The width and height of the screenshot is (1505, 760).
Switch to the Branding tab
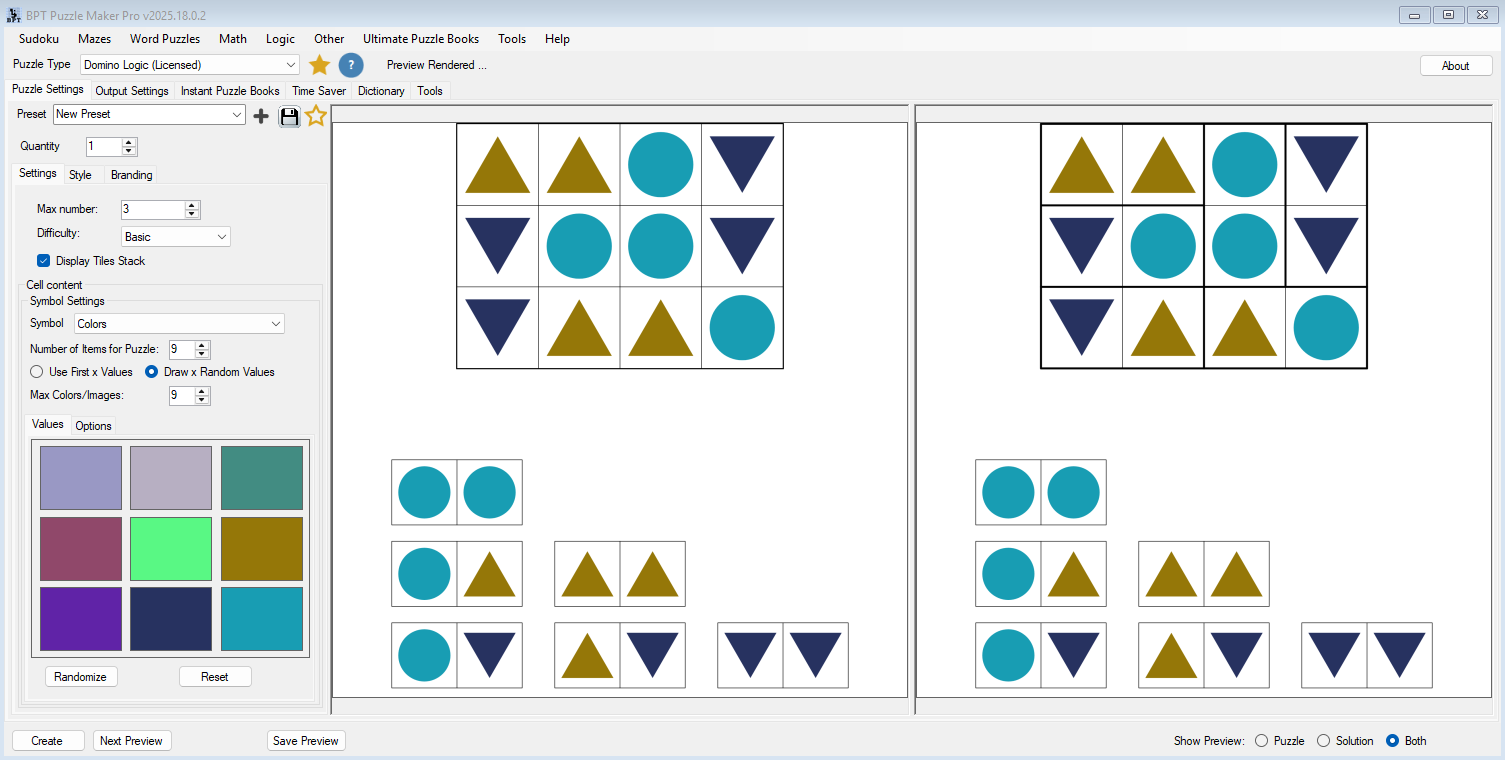131,174
